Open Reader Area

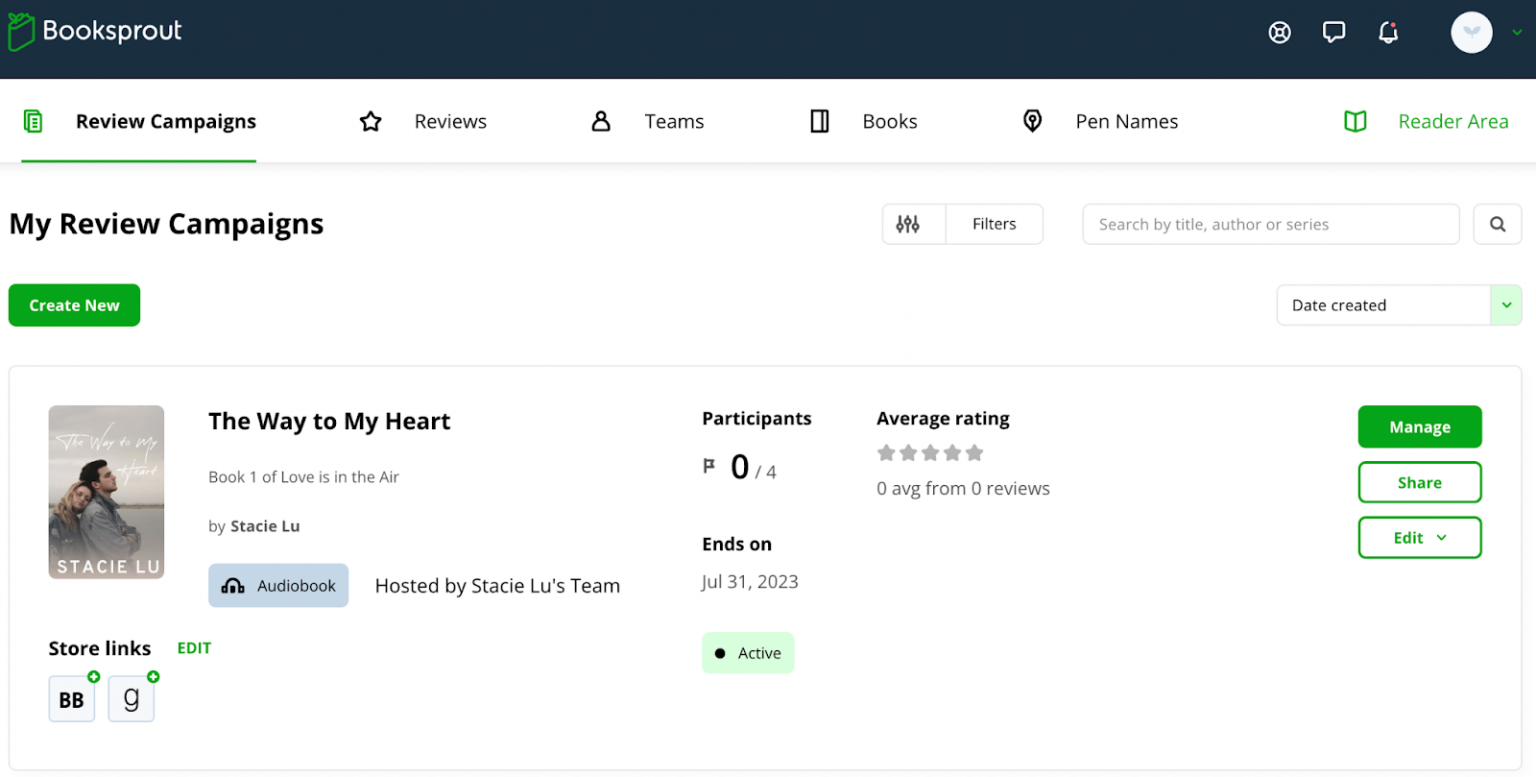click(x=1453, y=121)
